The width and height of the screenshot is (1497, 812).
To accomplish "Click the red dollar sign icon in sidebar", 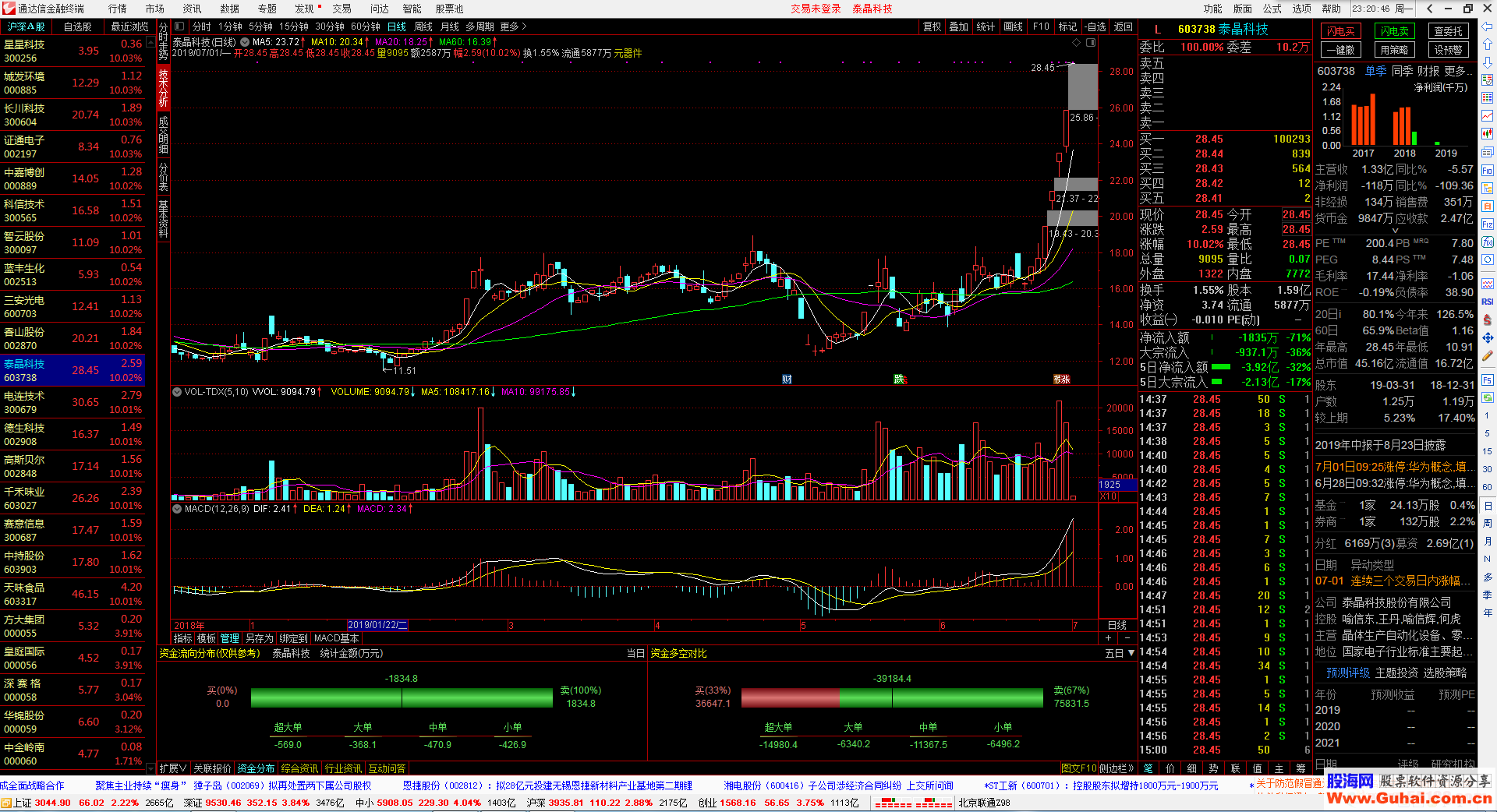I will click(1488, 320).
